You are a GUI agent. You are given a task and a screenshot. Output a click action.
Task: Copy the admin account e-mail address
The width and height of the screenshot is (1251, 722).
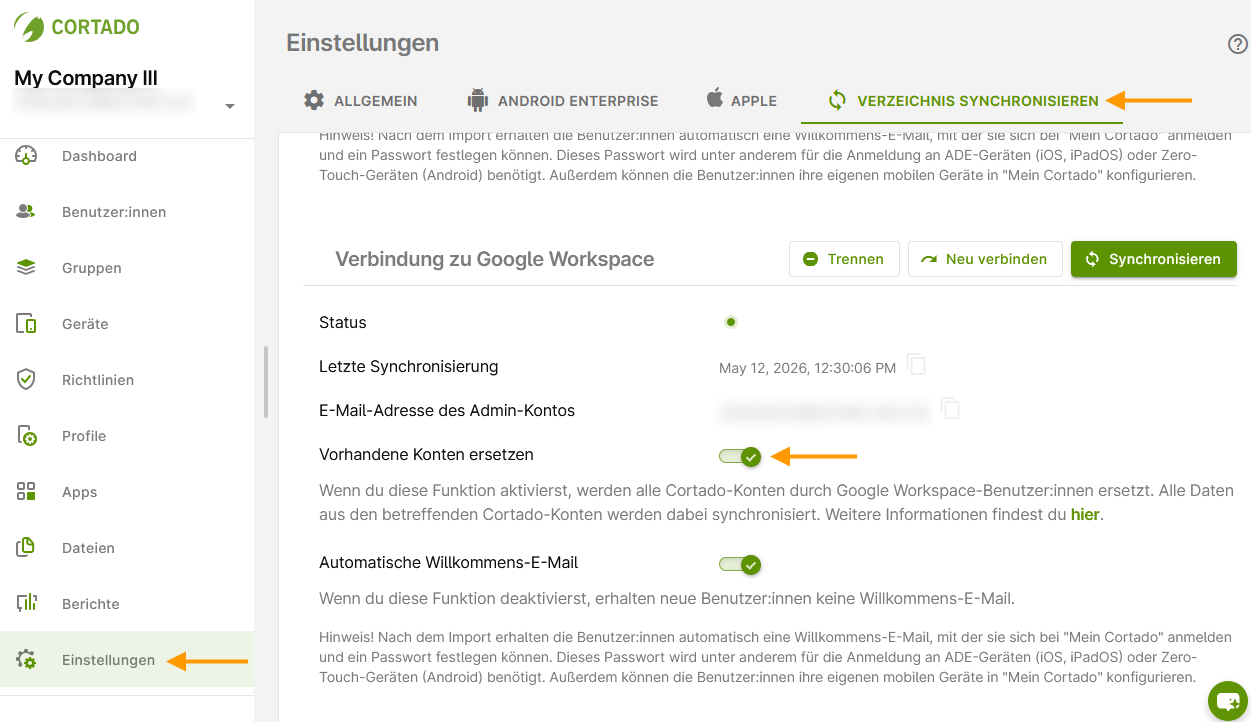(950, 408)
